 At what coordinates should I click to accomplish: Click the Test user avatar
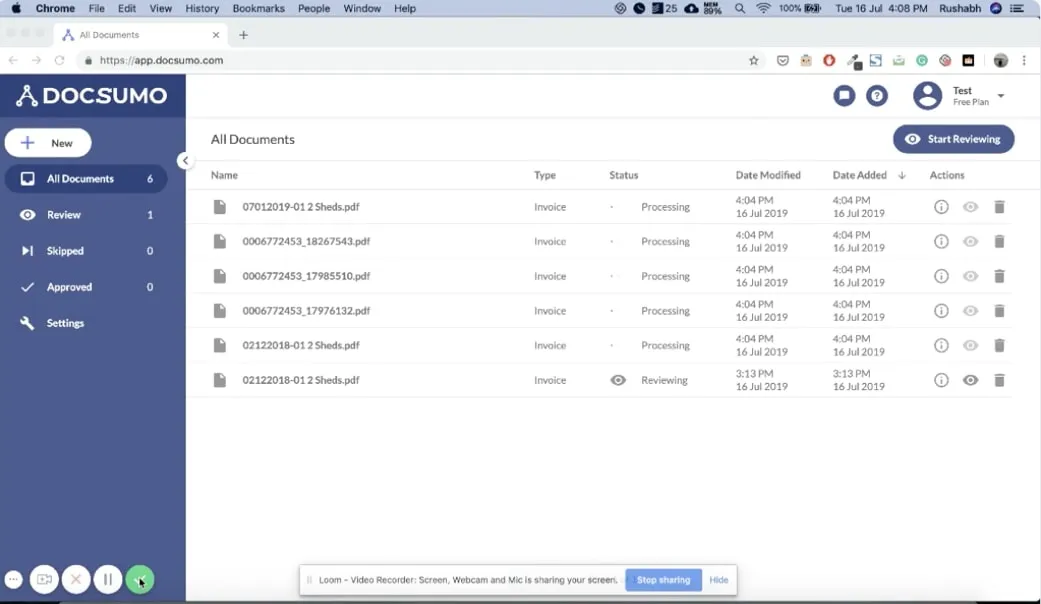(x=927, y=96)
